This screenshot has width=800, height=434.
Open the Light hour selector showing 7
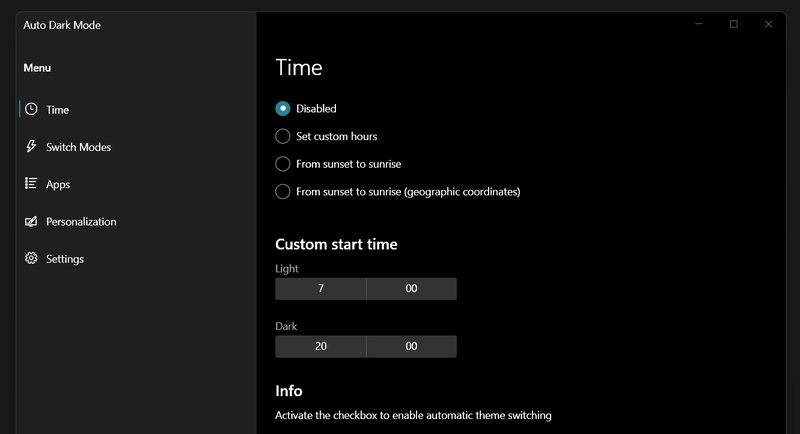[320, 289]
